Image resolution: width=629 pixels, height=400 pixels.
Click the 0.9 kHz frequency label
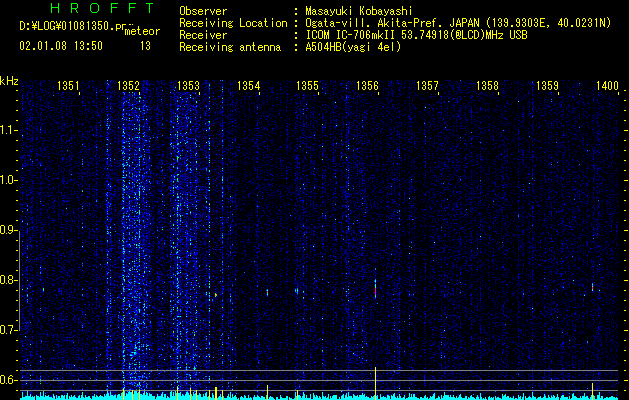[9, 230]
